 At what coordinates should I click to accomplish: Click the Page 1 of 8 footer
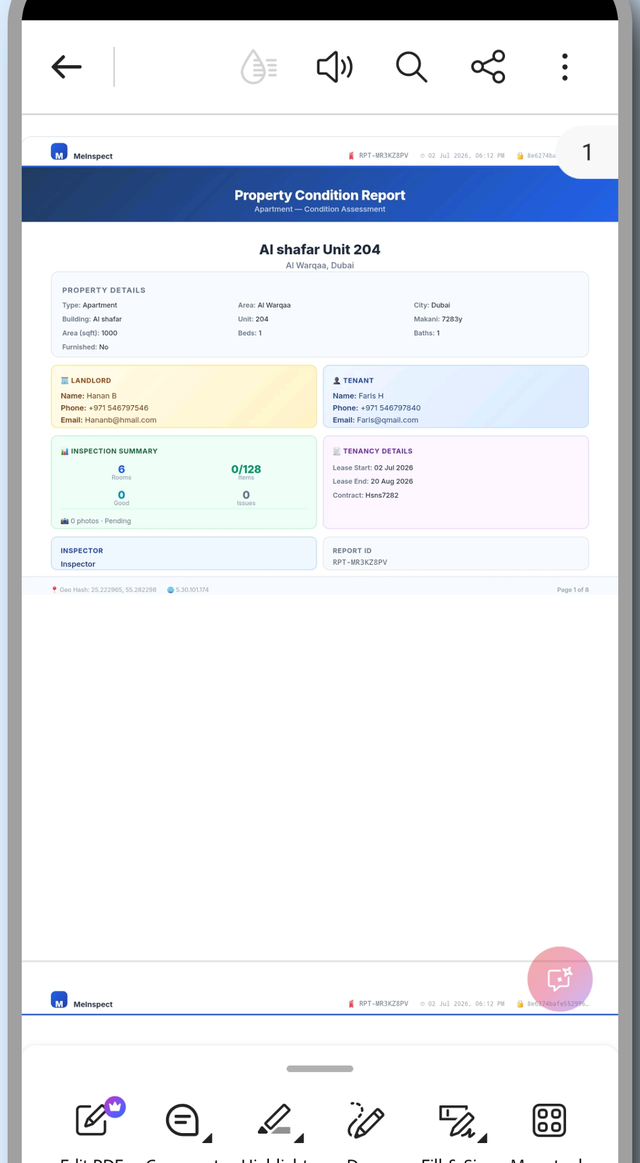573,590
